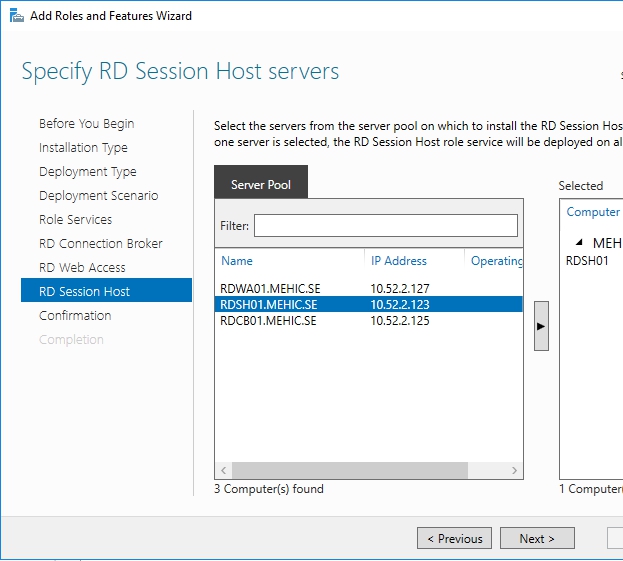Viewport: 623px width, 561px height.
Task: Collapse the MEHIC tree node in Selected
Action: click(x=580, y=243)
